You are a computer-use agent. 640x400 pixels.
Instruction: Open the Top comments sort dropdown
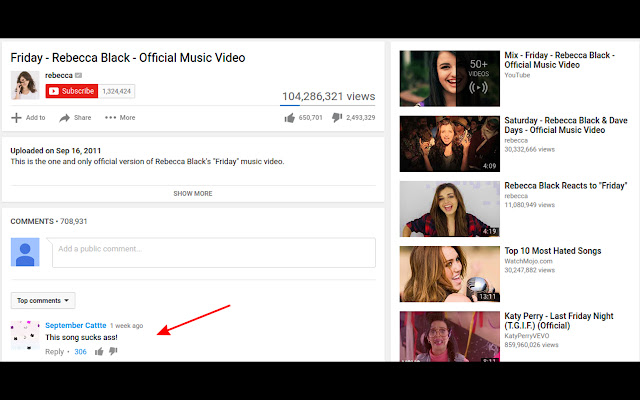[x=43, y=300]
